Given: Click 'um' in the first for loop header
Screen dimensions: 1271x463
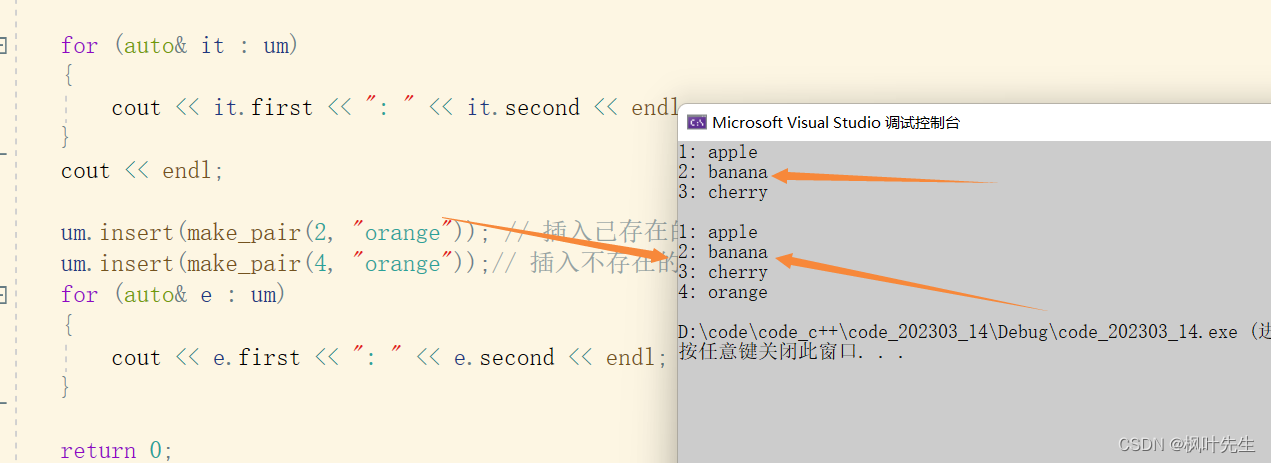Looking at the screenshot, I should click(275, 45).
